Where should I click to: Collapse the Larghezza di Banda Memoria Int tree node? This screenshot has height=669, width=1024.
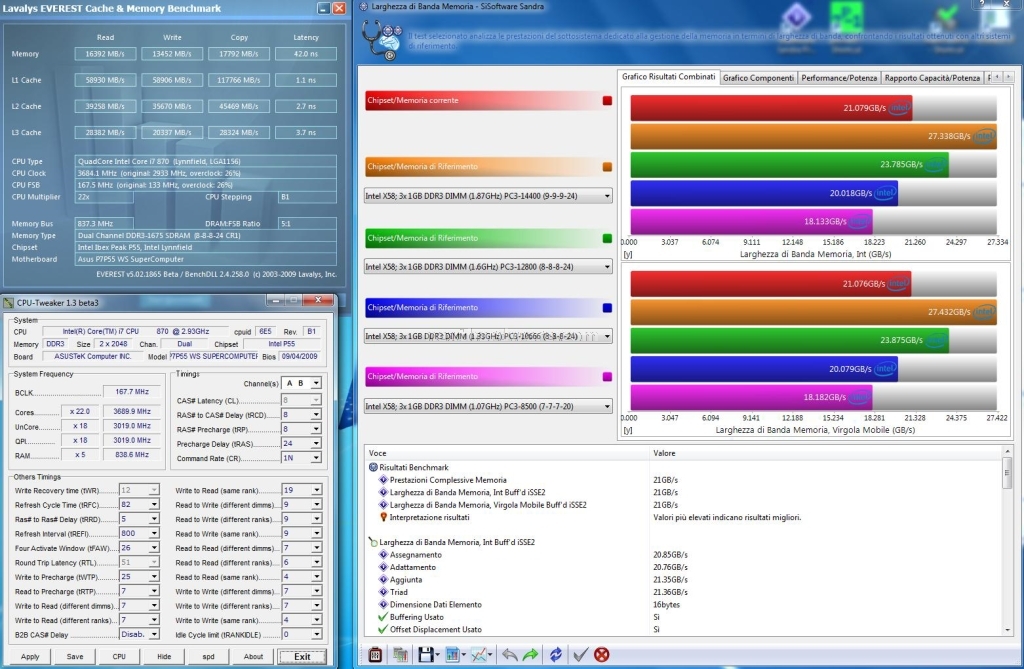click(x=374, y=542)
